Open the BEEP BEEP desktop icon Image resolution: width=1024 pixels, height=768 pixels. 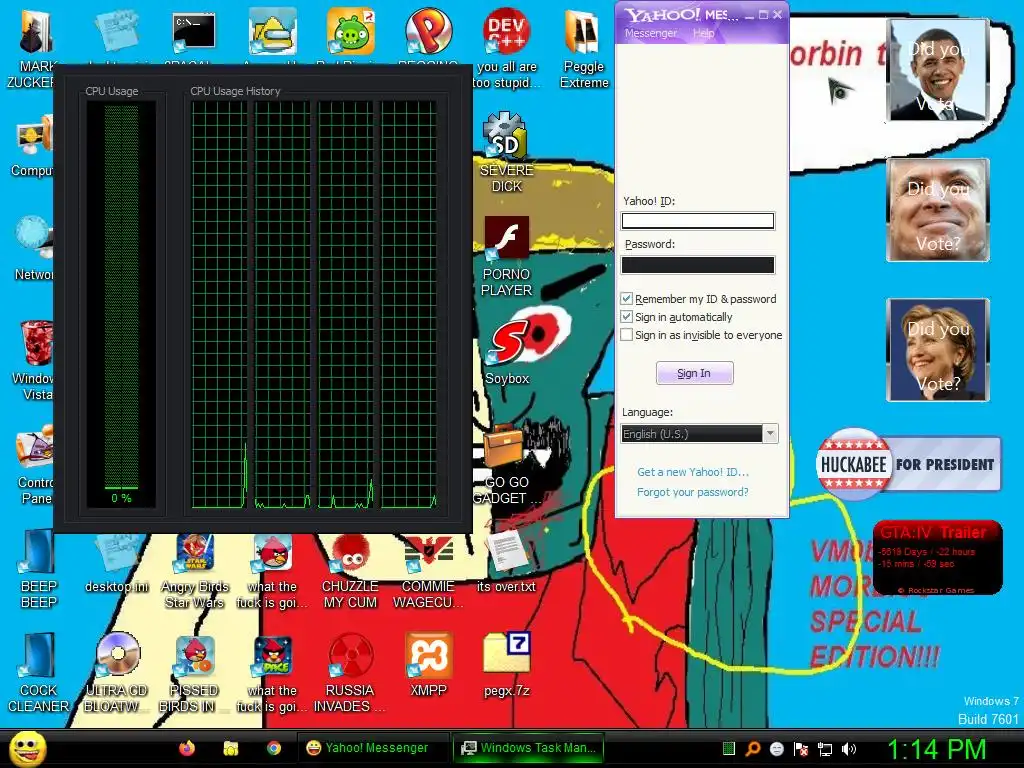(38, 553)
